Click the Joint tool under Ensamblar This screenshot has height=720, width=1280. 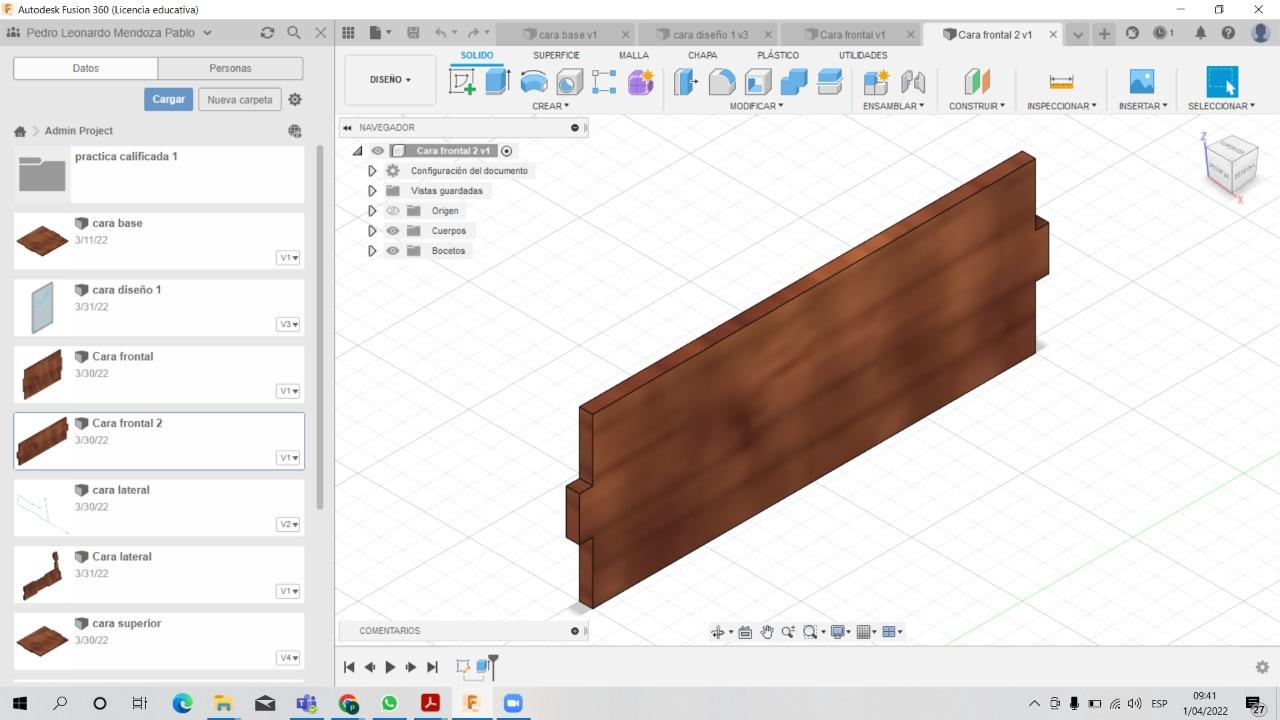click(912, 82)
